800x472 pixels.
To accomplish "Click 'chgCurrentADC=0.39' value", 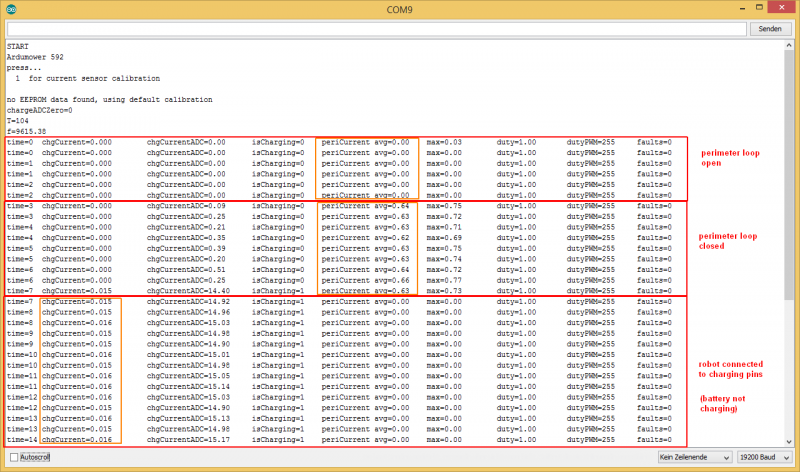I will (186, 249).
